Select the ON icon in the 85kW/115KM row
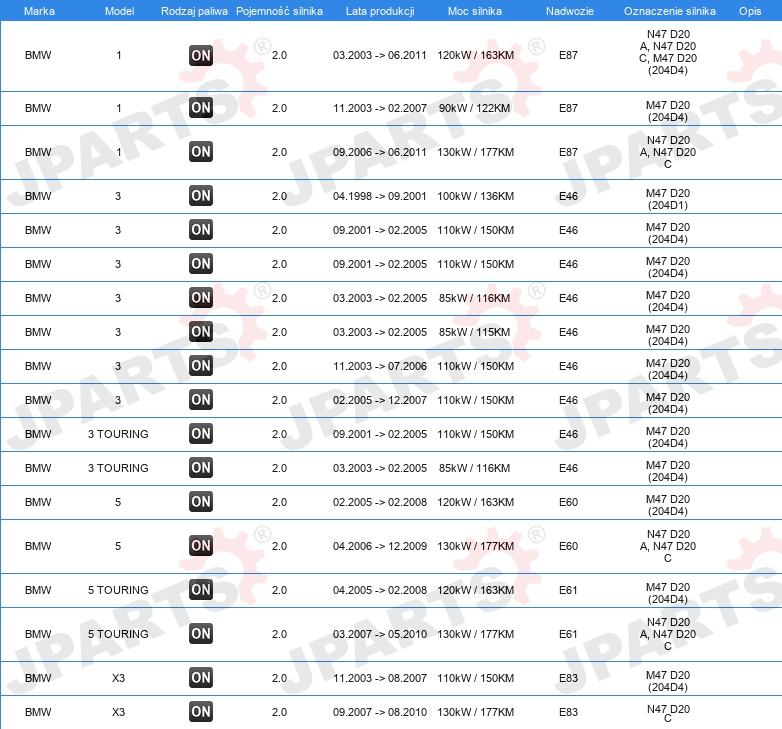This screenshot has width=782, height=729. 201,332
